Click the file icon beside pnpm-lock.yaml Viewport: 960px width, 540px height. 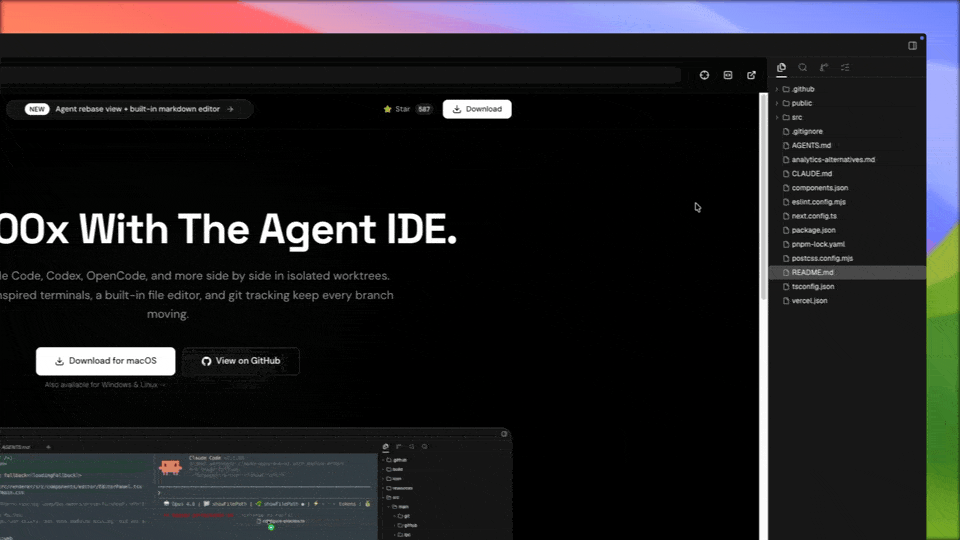click(x=786, y=244)
